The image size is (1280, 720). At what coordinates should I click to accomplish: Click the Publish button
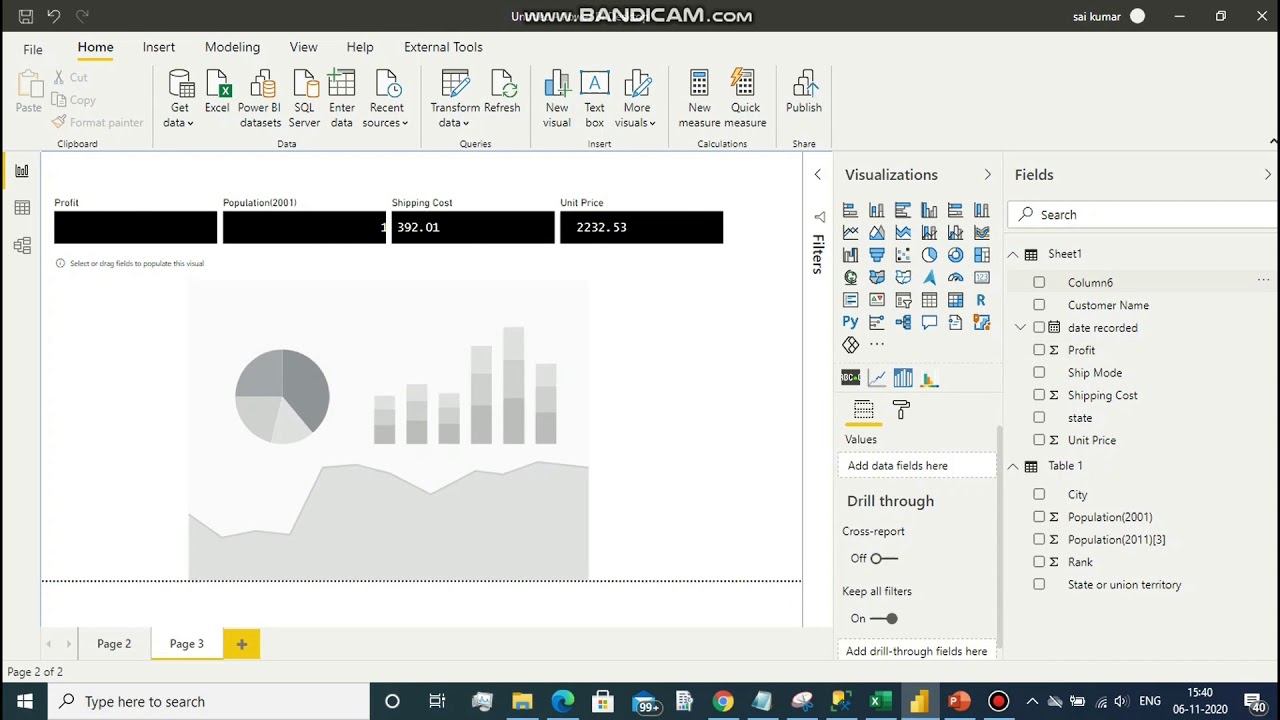pos(804,93)
